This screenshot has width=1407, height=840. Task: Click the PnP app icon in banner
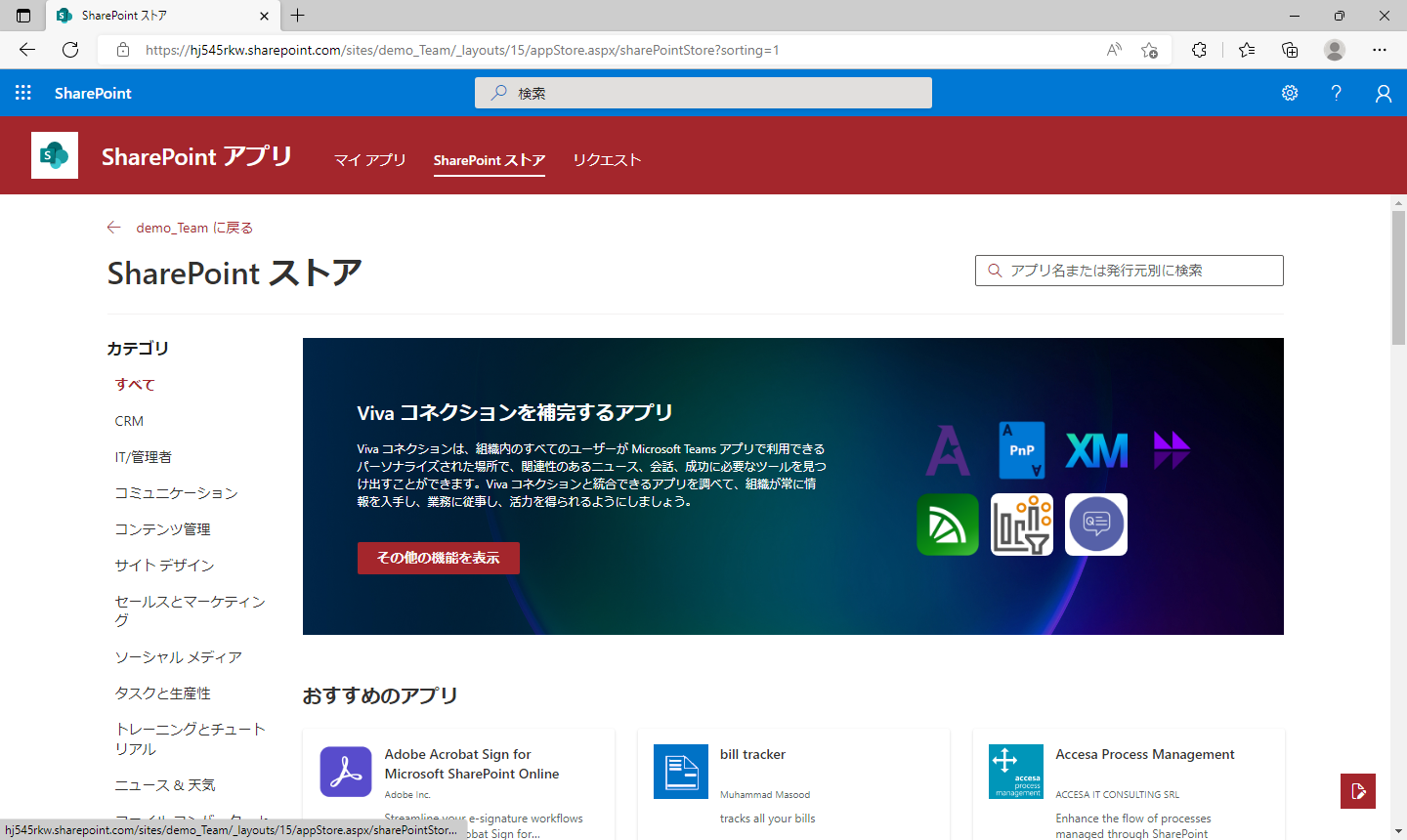click(x=1022, y=450)
